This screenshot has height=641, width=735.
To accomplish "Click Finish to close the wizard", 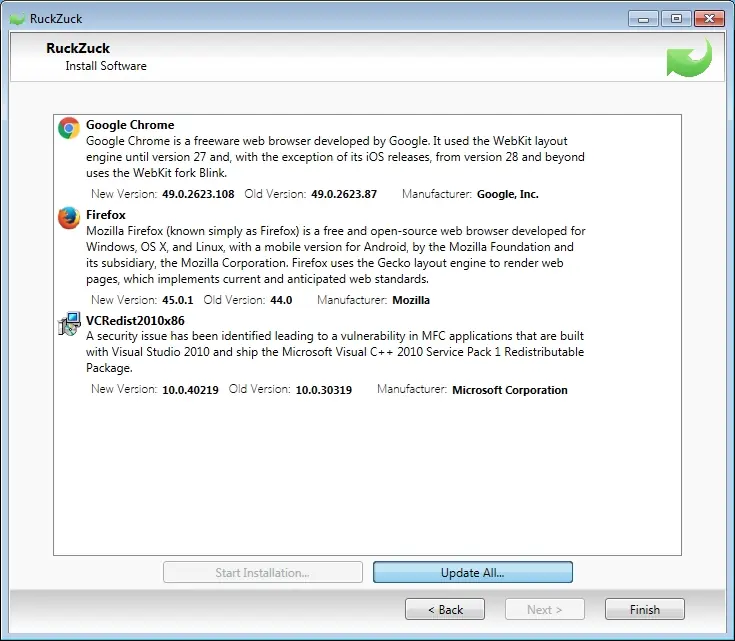I will pos(645,609).
